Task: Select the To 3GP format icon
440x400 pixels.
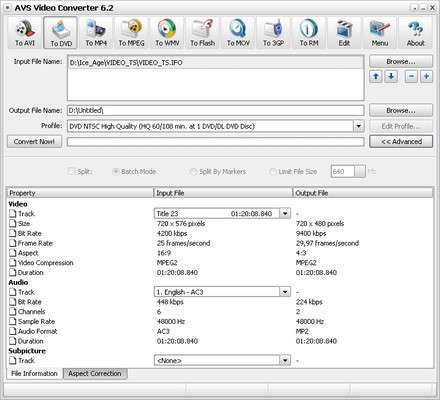Action: point(273,33)
